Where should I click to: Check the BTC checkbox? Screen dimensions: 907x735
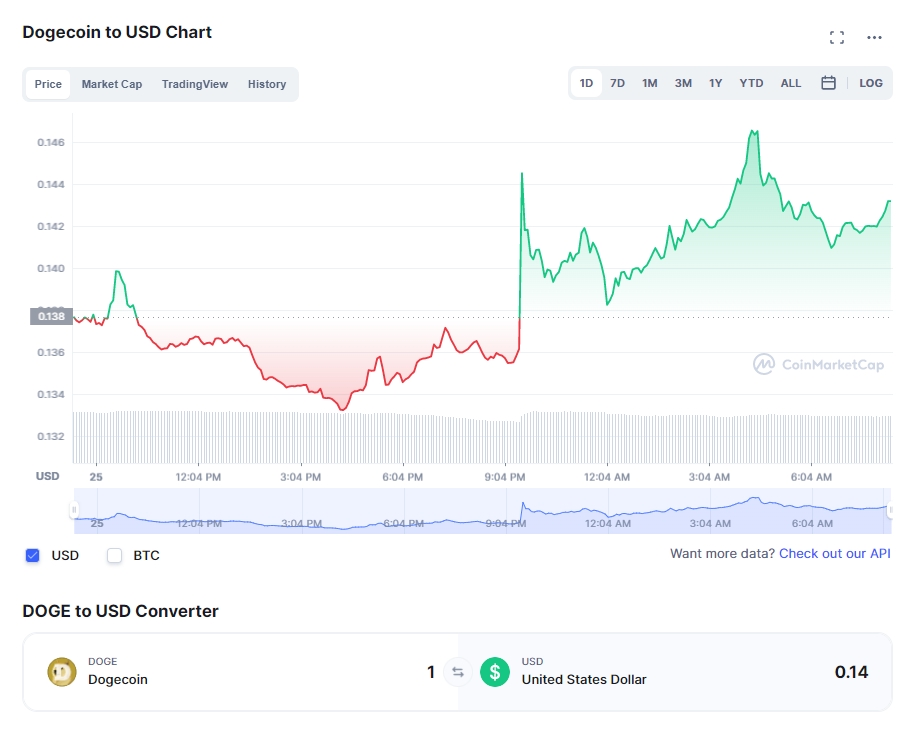(x=115, y=555)
